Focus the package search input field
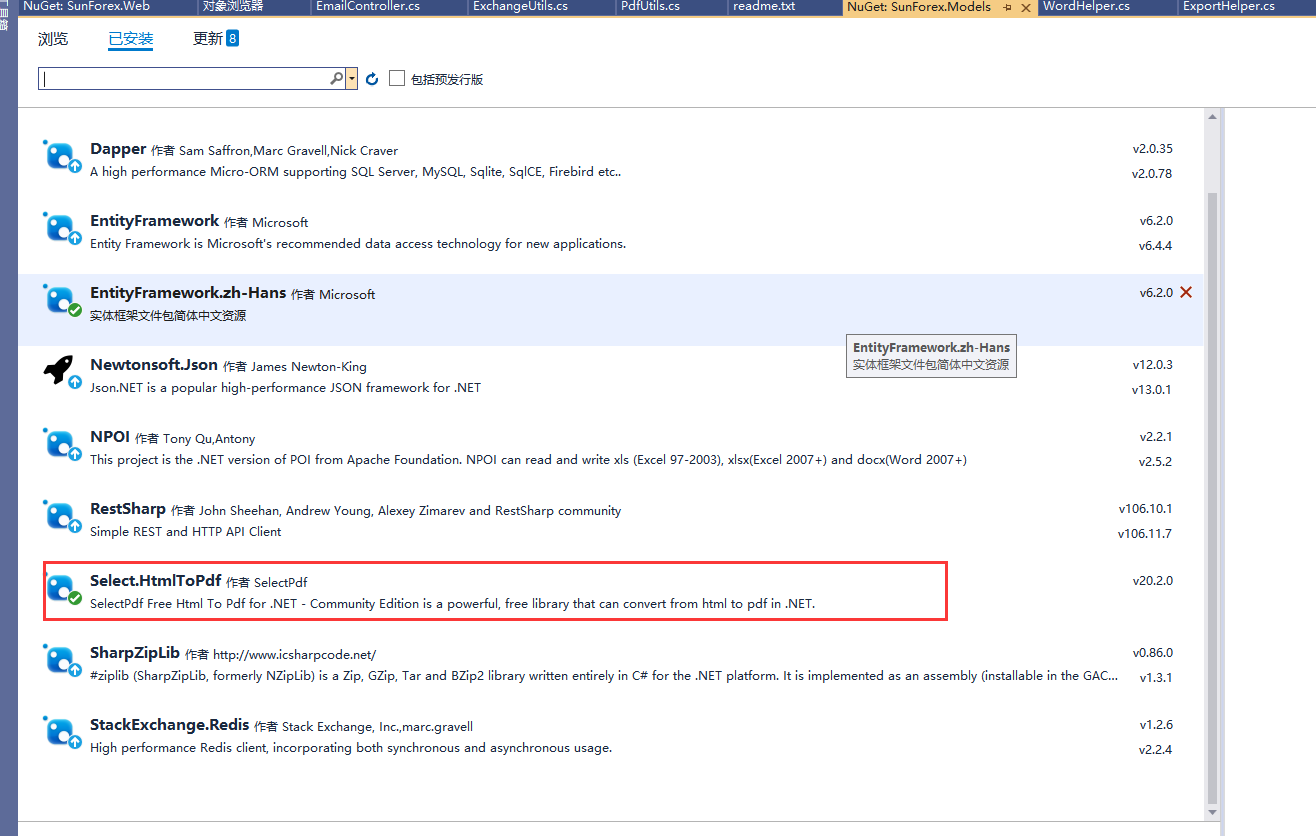Viewport: 1316px width, 836px height. 185,78
